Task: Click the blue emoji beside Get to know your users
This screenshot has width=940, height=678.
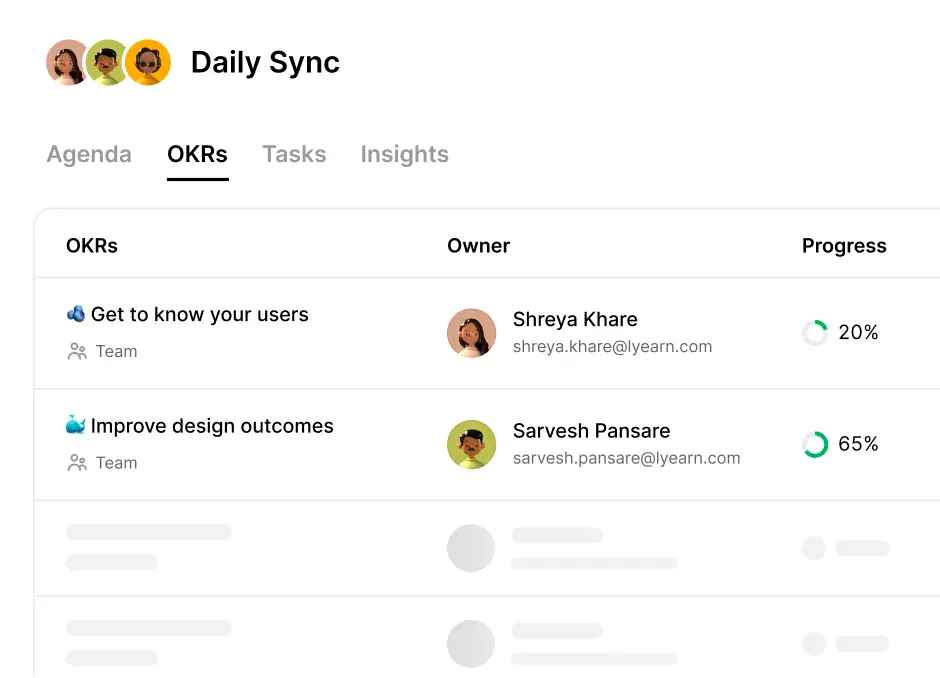Action: click(x=76, y=314)
